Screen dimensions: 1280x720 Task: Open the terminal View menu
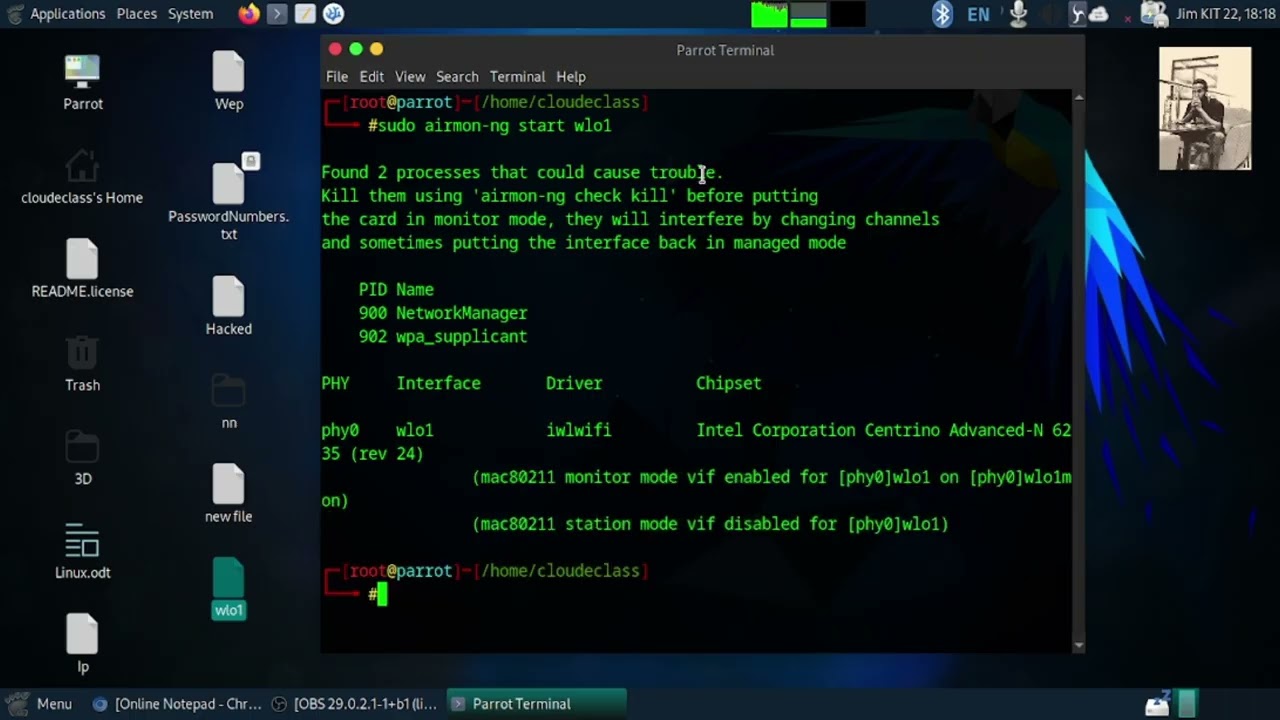click(x=410, y=77)
